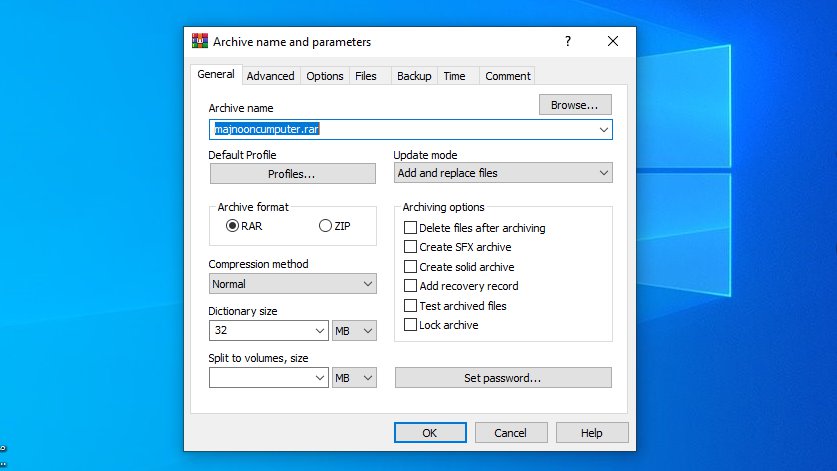Enable Add recovery record
This screenshot has width=837, height=471.
(x=410, y=286)
